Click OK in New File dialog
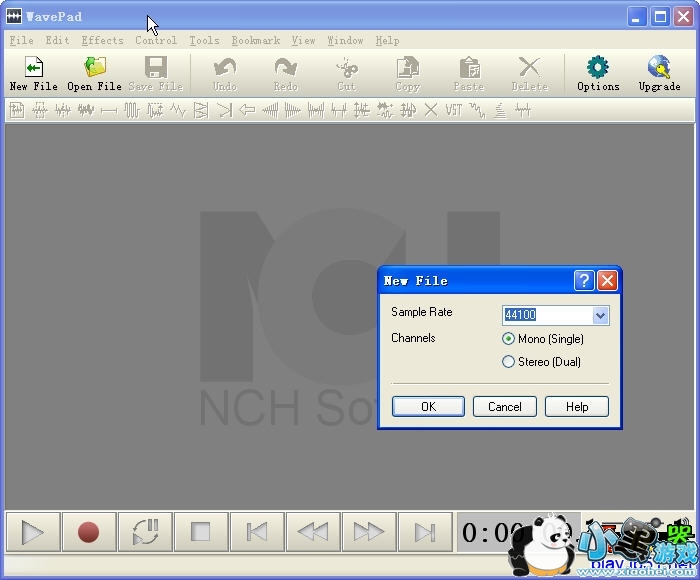 (x=428, y=406)
